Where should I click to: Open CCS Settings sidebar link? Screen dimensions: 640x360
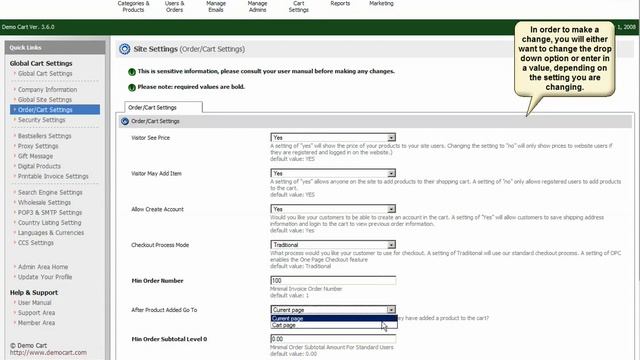pyautogui.click(x=36, y=242)
